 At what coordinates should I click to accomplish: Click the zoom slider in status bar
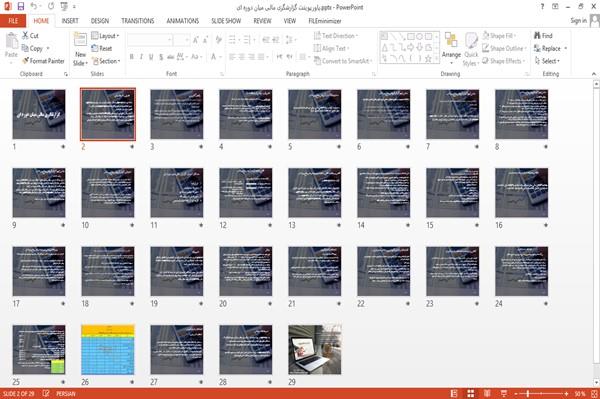point(541,394)
